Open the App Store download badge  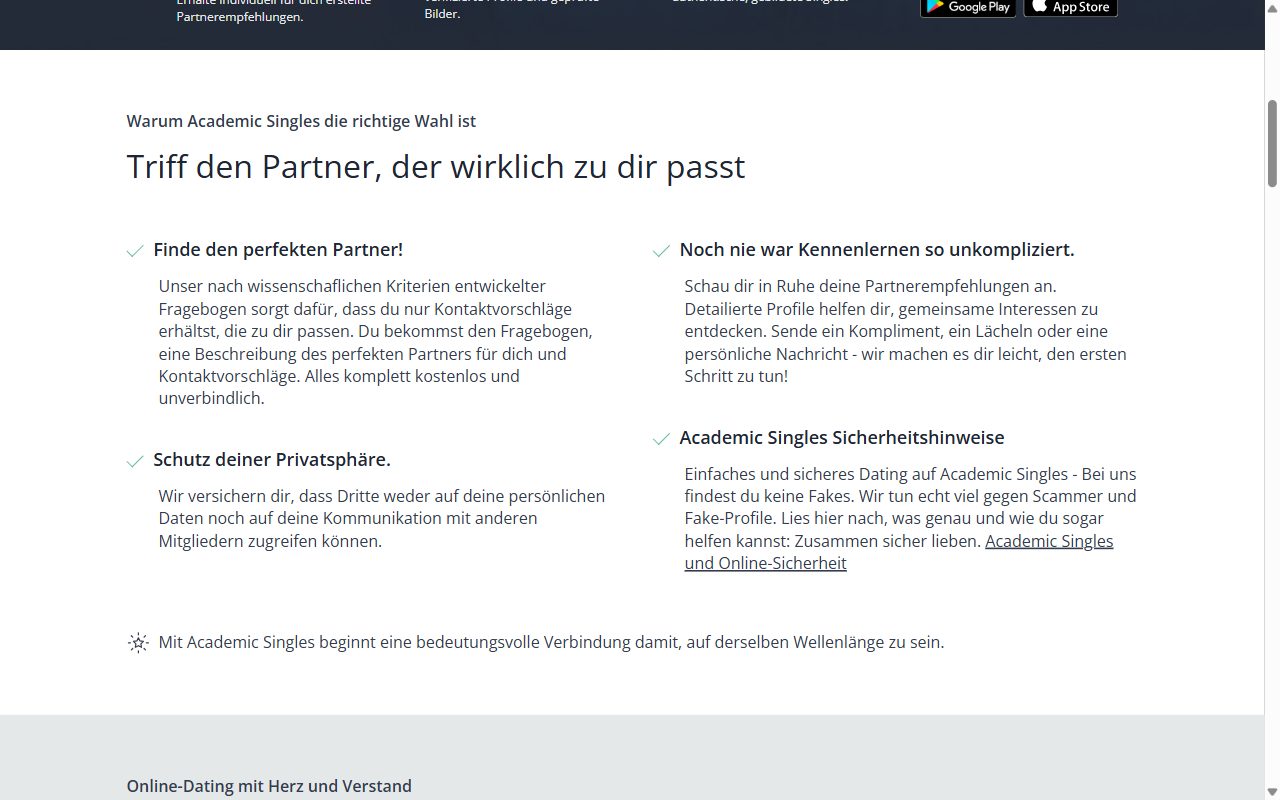[1071, 7]
